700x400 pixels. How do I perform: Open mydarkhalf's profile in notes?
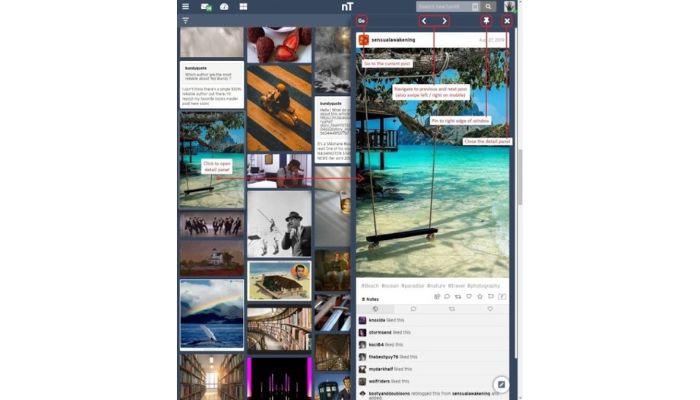pos(381,369)
